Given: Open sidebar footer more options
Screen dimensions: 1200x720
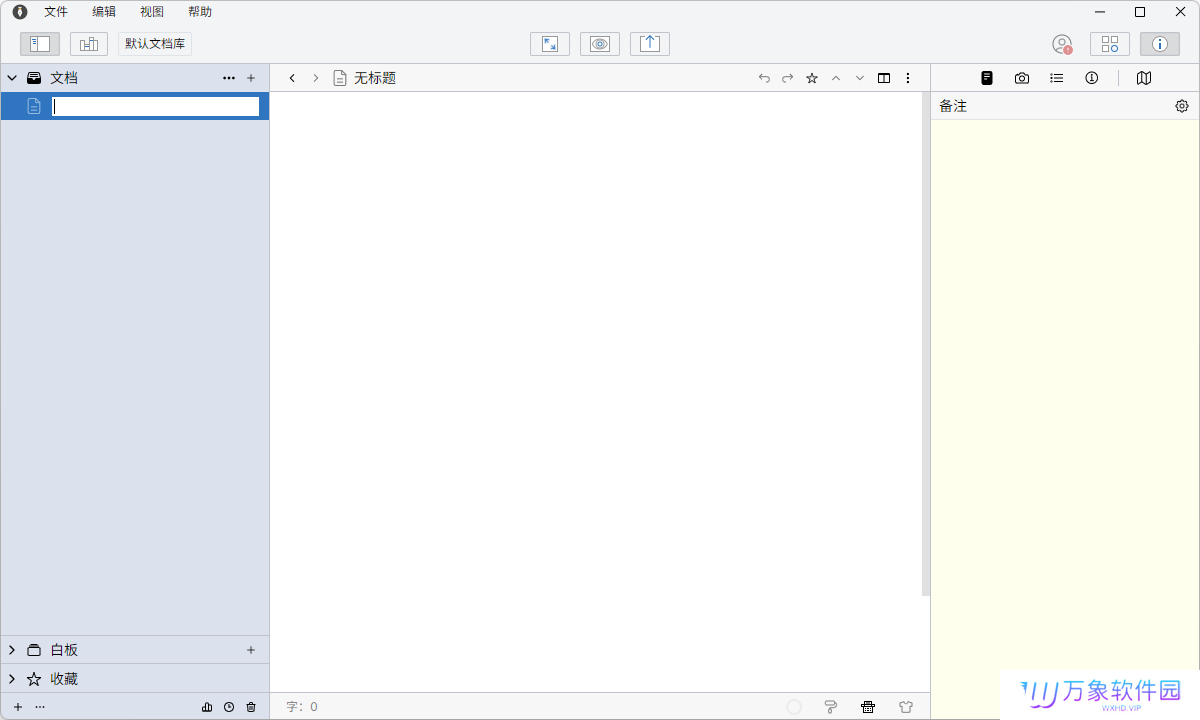Looking at the screenshot, I should pyautogui.click(x=40, y=707).
